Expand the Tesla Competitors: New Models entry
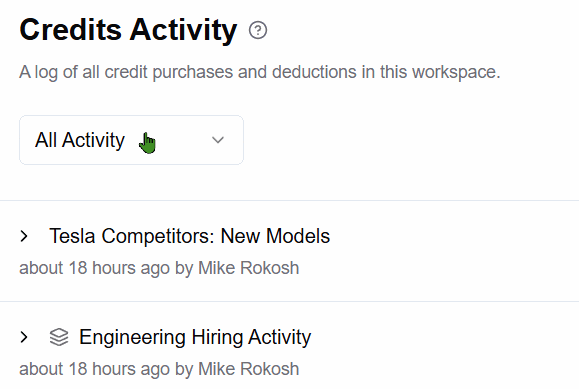Screen dimensions: 579x389 coord(24,236)
